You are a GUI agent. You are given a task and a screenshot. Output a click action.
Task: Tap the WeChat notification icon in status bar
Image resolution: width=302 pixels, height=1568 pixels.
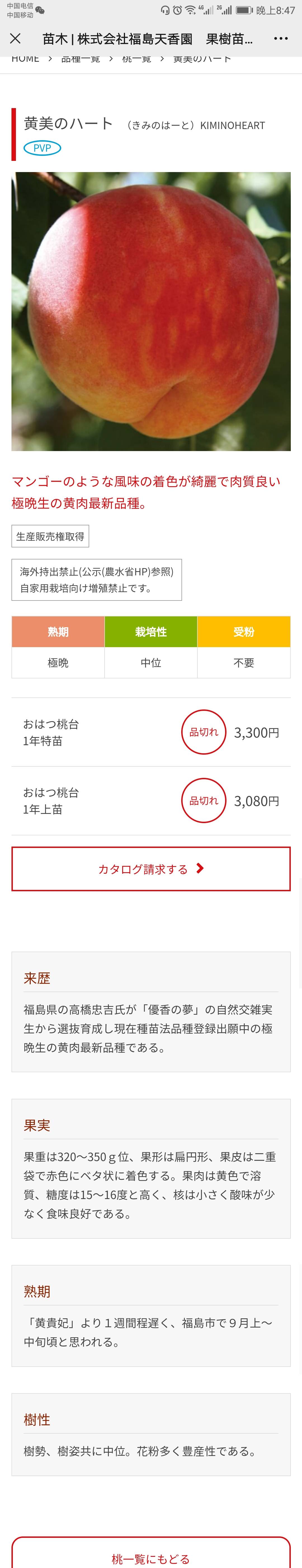(40, 10)
